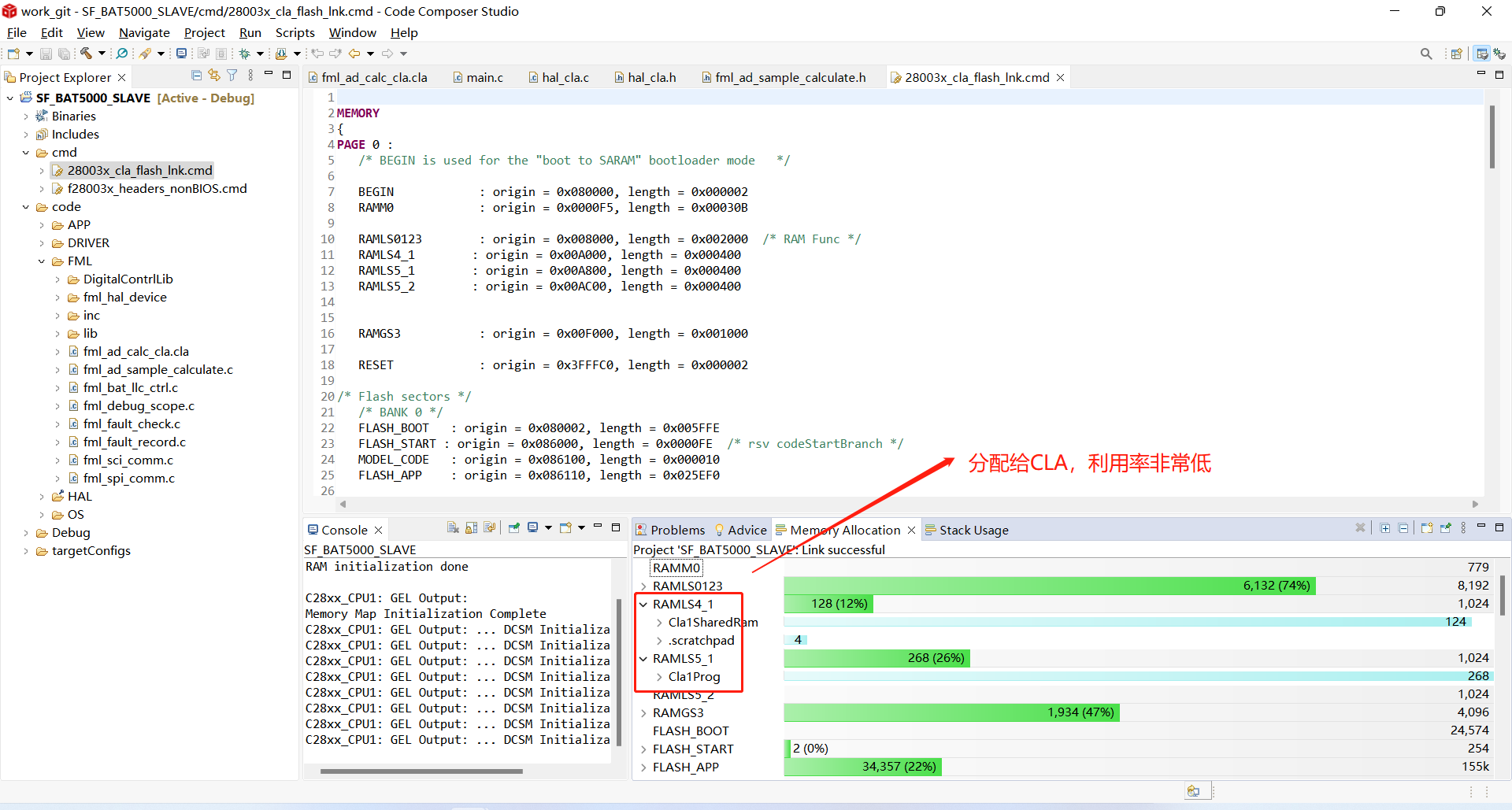
Task: Click the Project Explorer filter funnel icon
Action: [232, 76]
